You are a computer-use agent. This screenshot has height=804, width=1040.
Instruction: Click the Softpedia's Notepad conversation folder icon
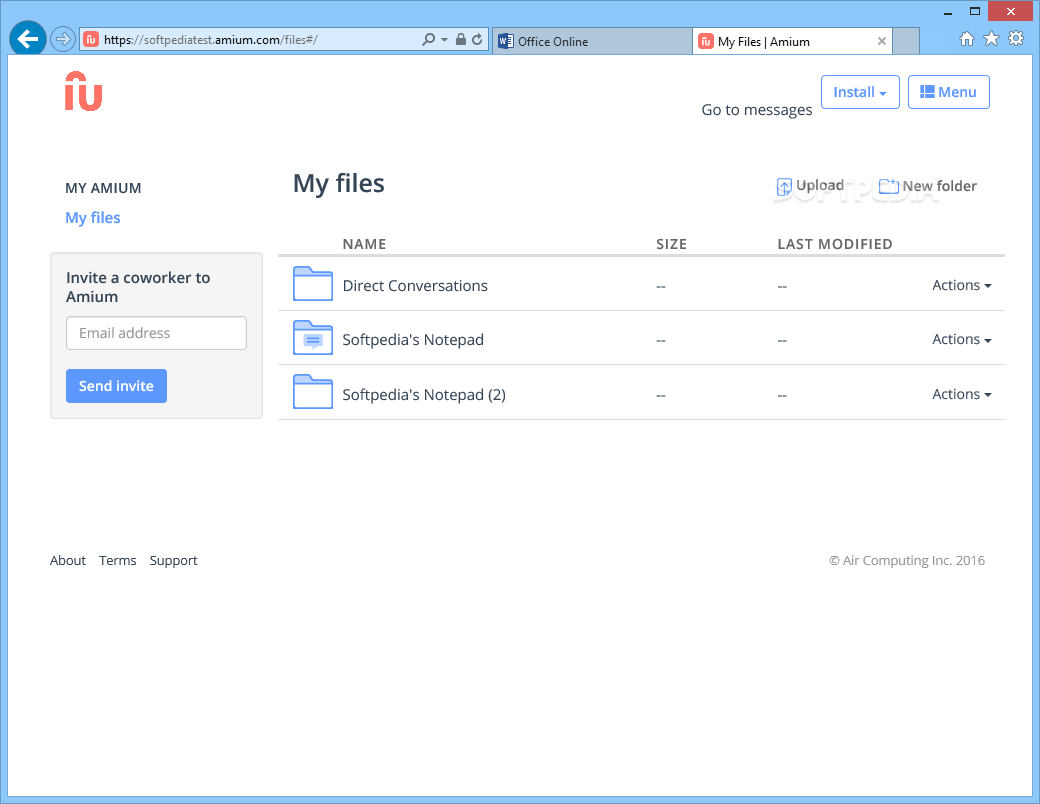(313, 338)
